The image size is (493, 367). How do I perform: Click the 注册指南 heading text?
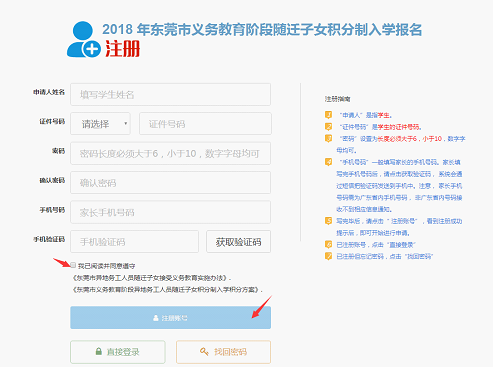click(337, 99)
